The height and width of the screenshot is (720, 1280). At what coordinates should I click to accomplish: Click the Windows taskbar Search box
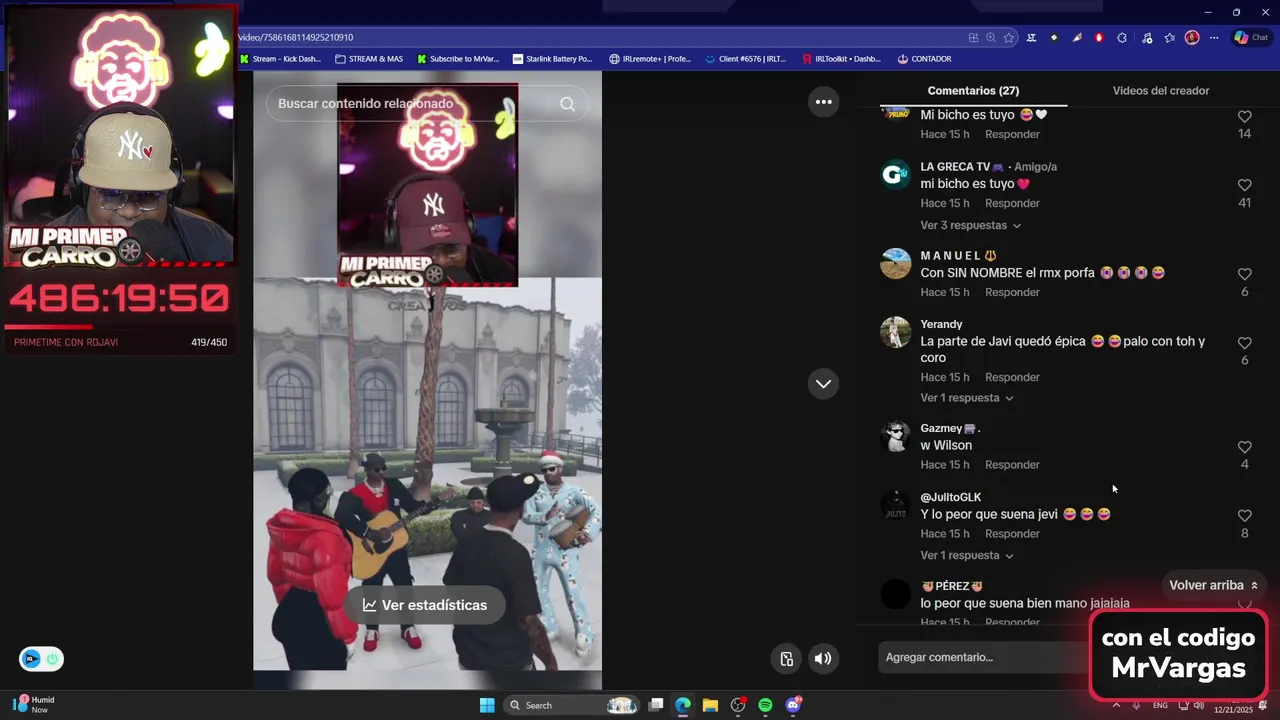pos(573,705)
